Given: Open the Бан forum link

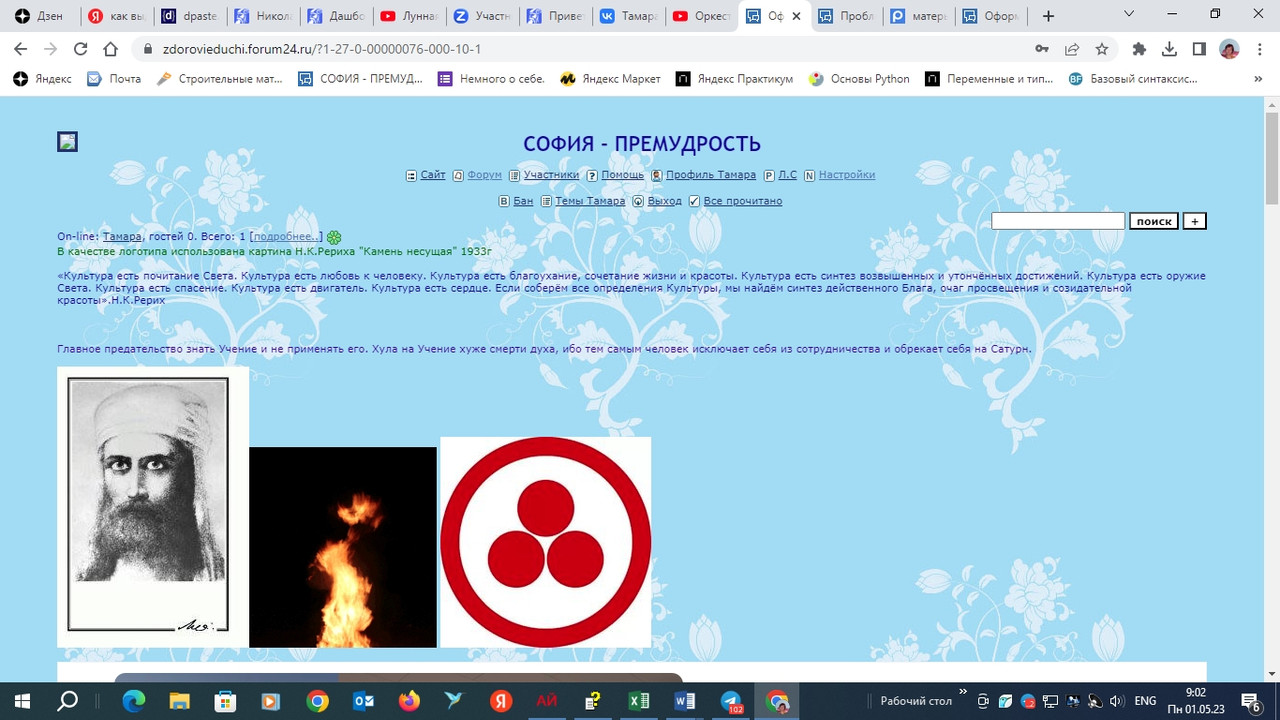Looking at the screenshot, I should pyautogui.click(x=523, y=201).
